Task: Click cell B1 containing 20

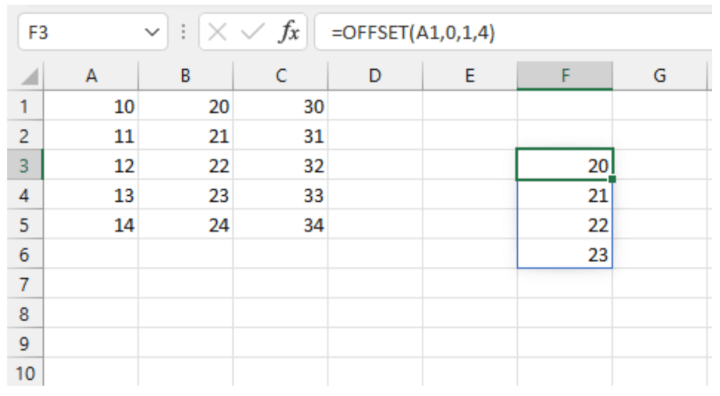Action: click(186, 106)
